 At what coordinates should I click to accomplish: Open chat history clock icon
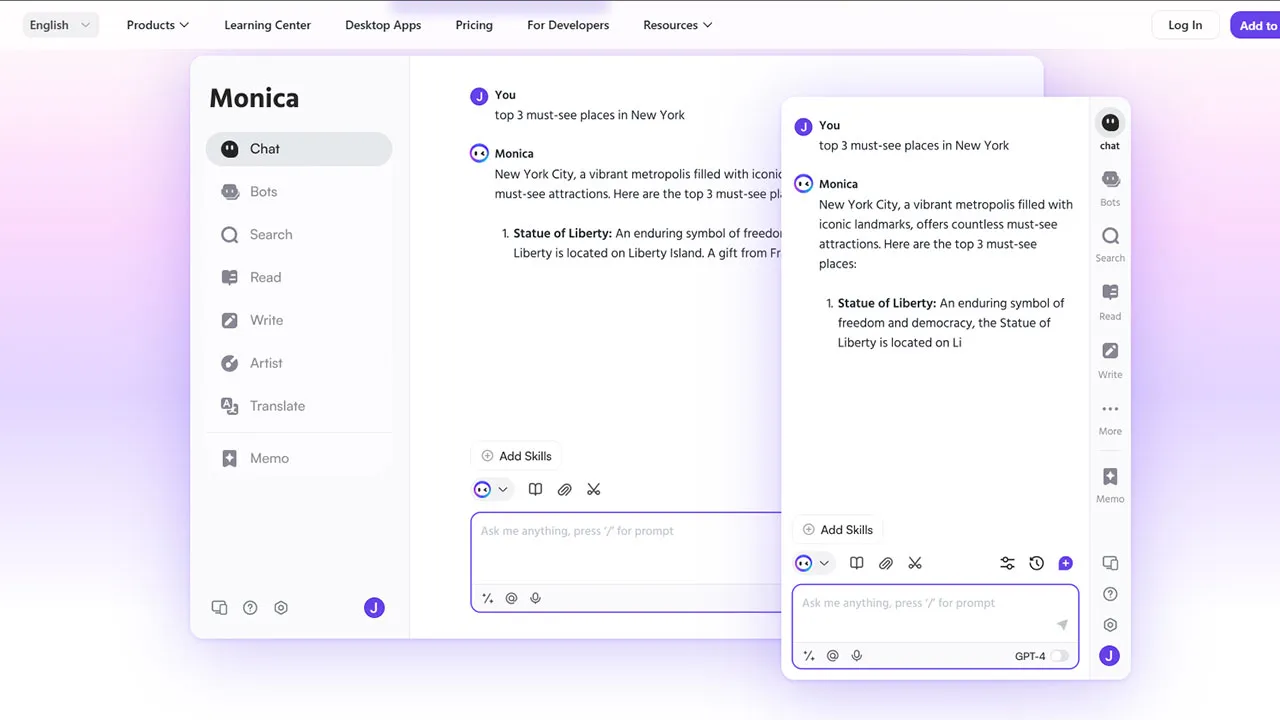coord(1037,564)
